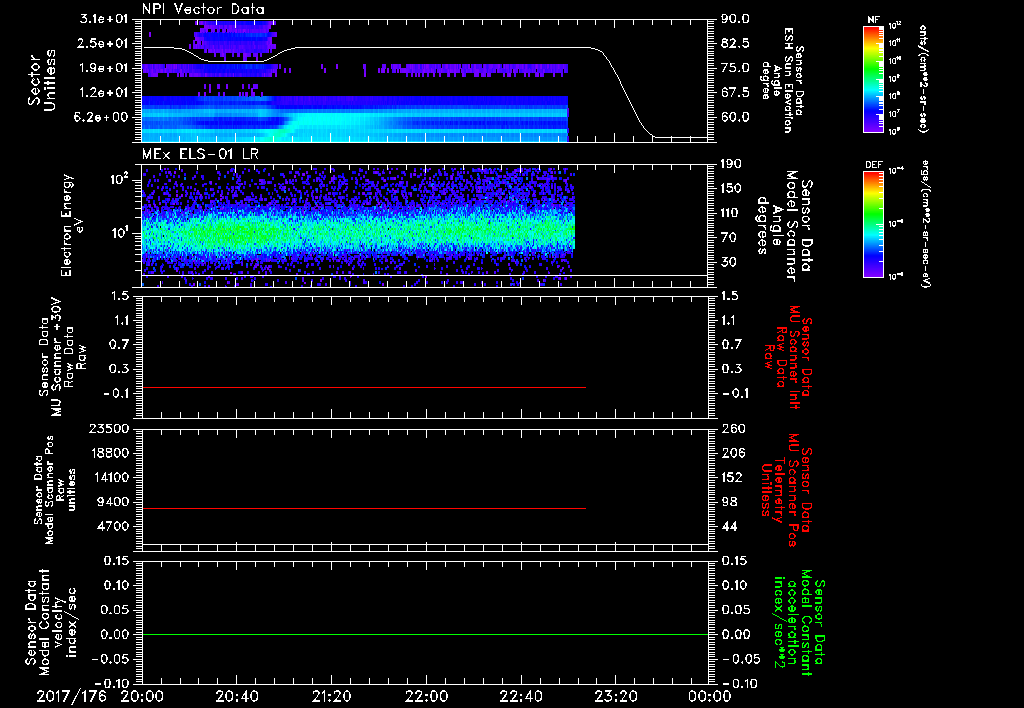Click the "Sector Unitless" axis title
This screenshot has width=1024, height=708.
click(x=42, y=80)
